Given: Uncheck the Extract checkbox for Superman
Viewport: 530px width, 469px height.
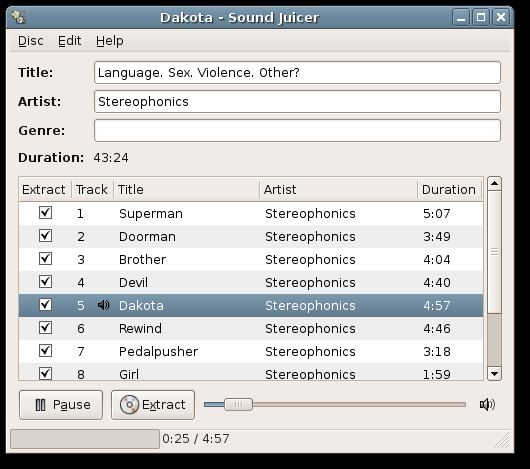Looking at the screenshot, I should point(45,213).
